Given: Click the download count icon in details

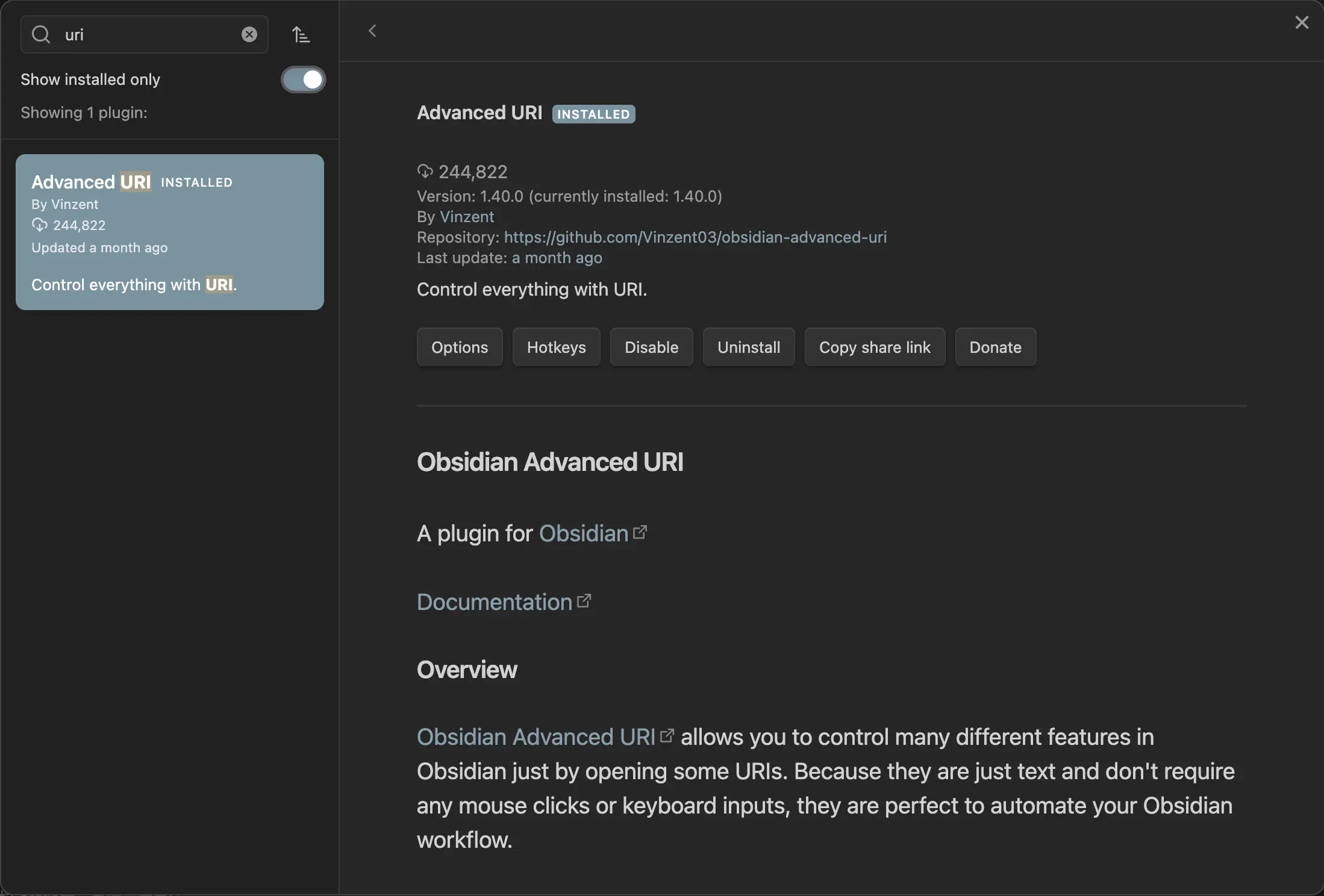Looking at the screenshot, I should pyautogui.click(x=425, y=172).
